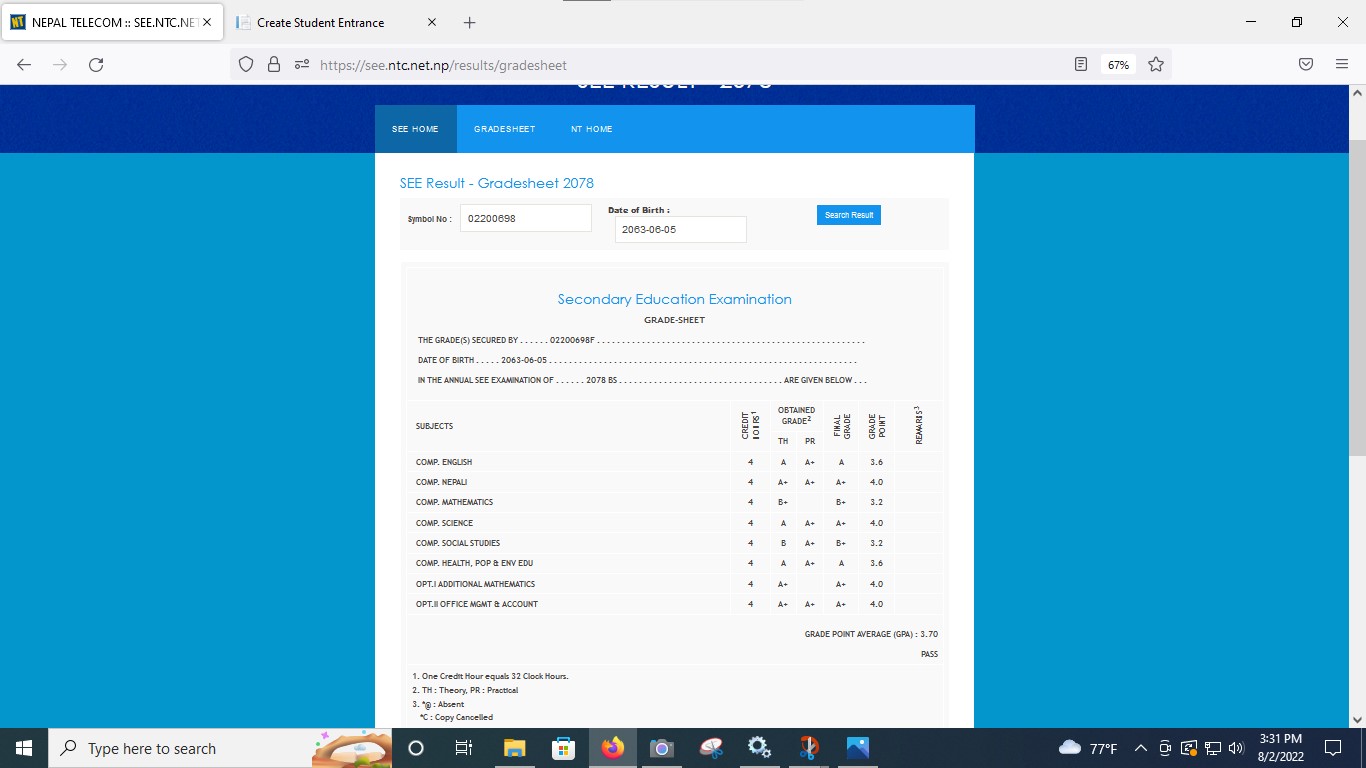The width and height of the screenshot is (1366, 768).
Task: Go to NT HOME menu item
Action: [x=591, y=129]
